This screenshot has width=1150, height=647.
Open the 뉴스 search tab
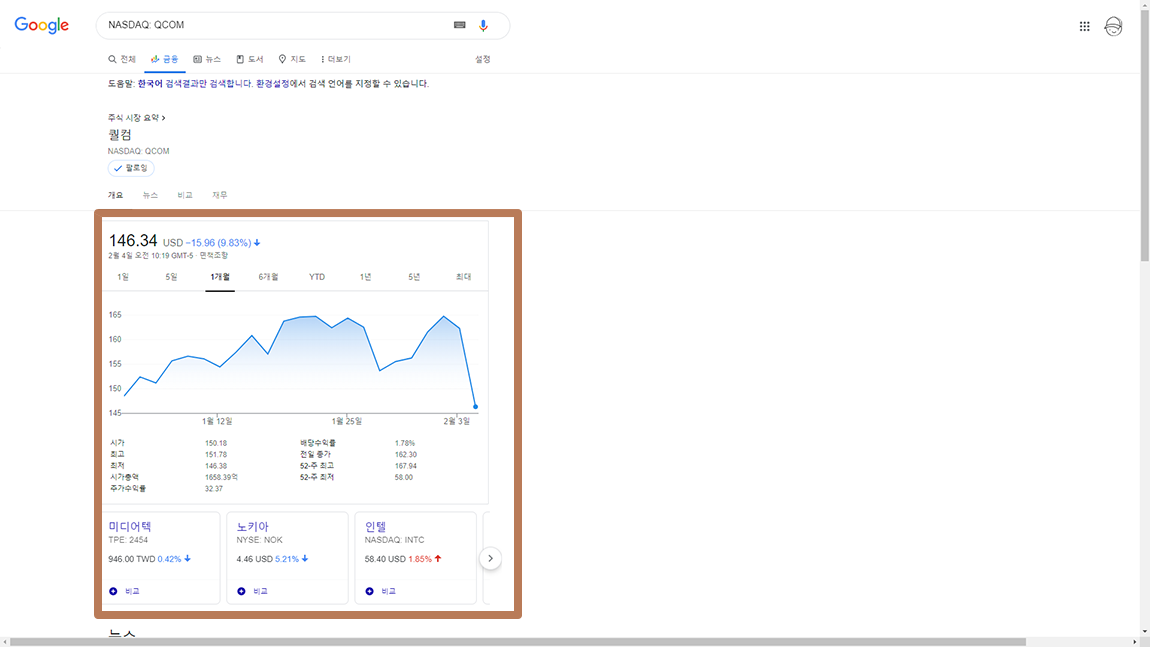(207, 59)
